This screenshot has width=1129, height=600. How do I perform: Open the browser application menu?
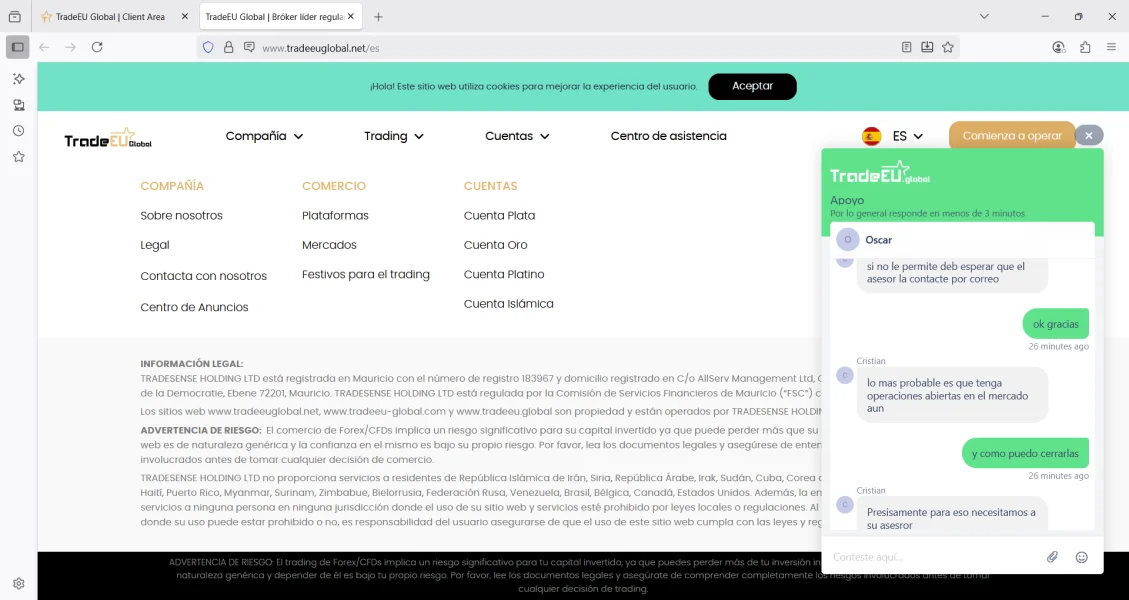click(x=1111, y=47)
